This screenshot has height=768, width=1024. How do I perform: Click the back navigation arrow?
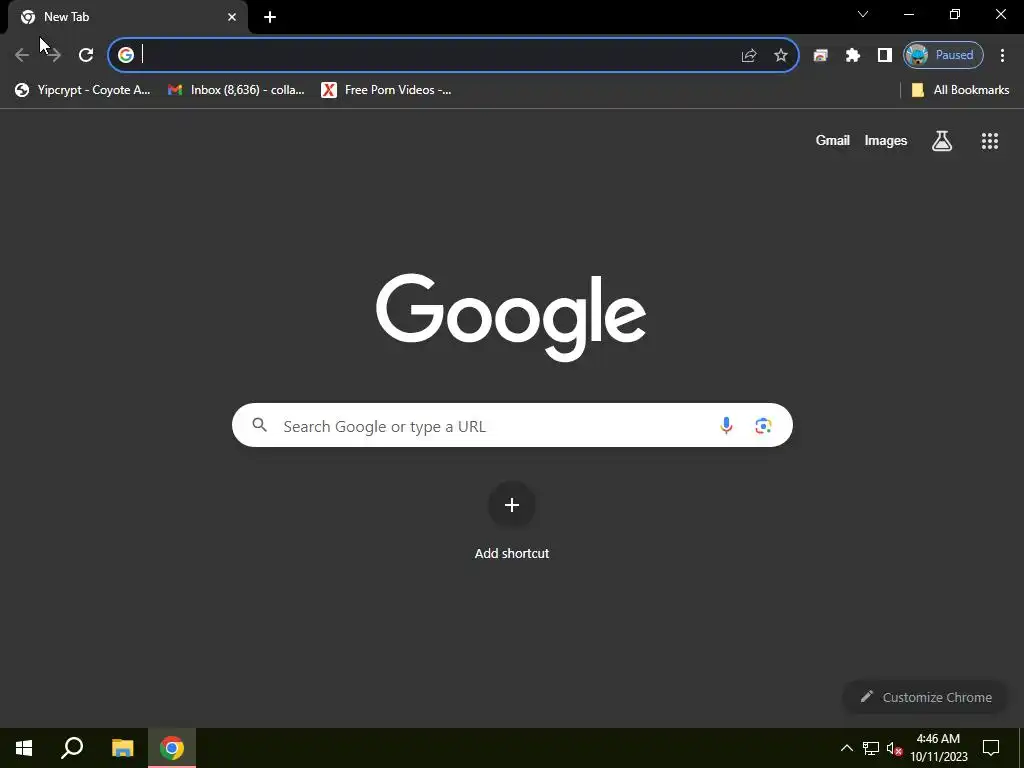click(22, 55)
